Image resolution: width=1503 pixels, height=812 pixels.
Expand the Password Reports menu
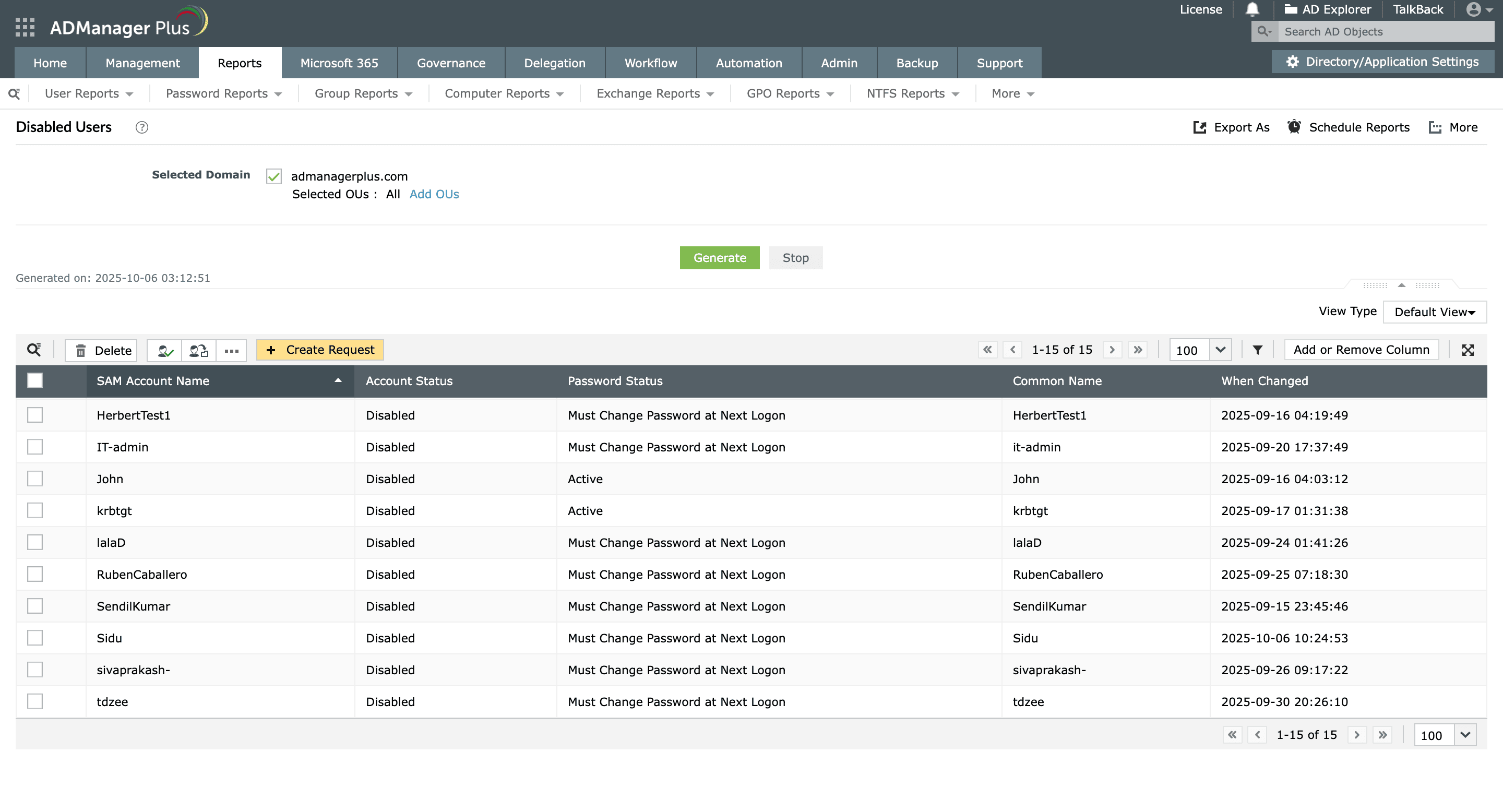click(222, 93)
